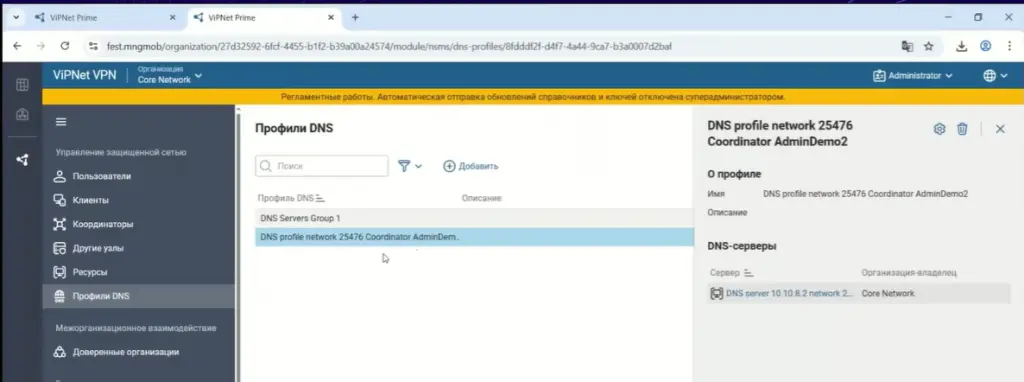Click Core Network owner cell
1024x382 pixels.
[888, 294]
